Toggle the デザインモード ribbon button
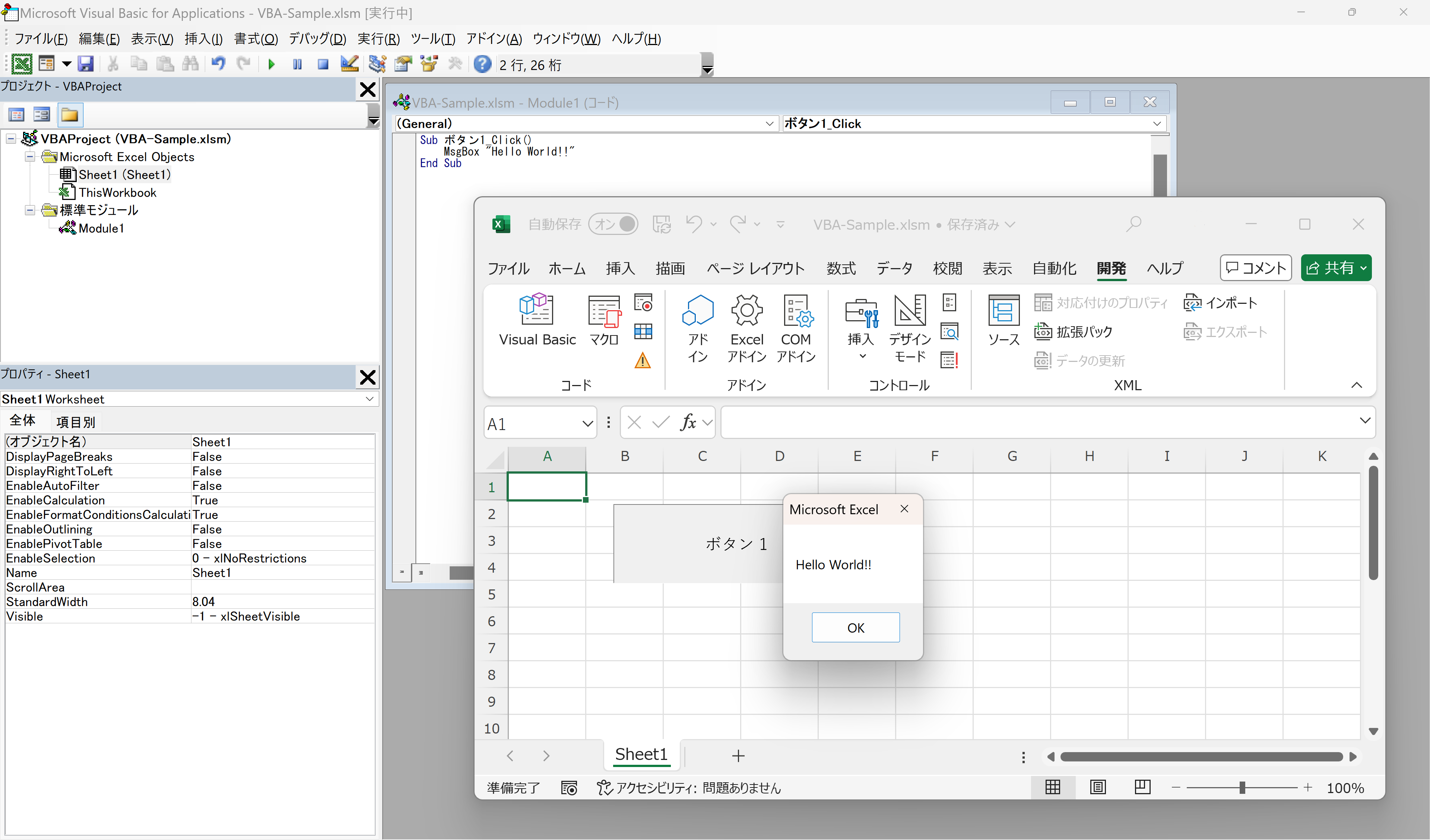This screenshot has height=840, width=1430. (x=910, y=329)
